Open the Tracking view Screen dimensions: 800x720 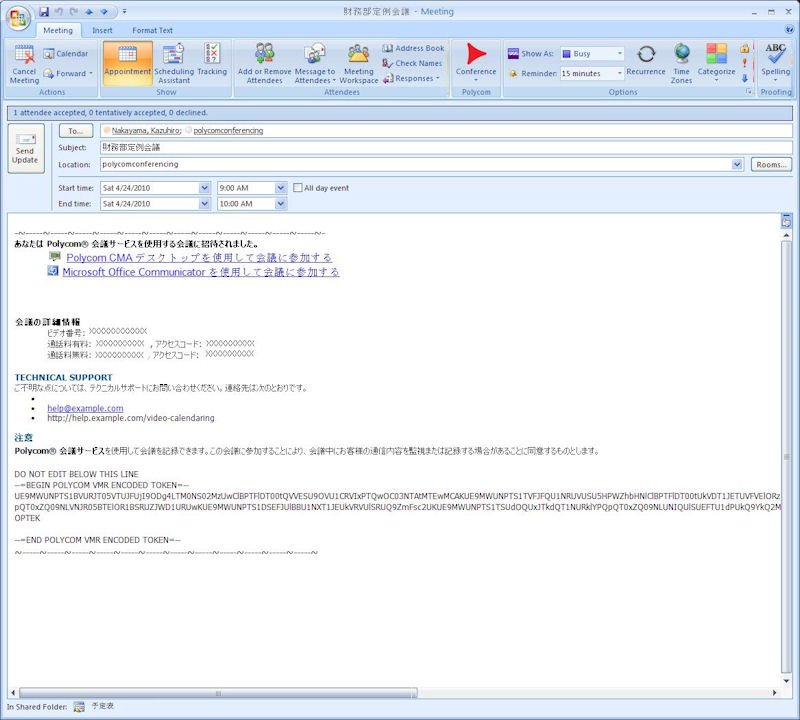[x=212, y=60]
